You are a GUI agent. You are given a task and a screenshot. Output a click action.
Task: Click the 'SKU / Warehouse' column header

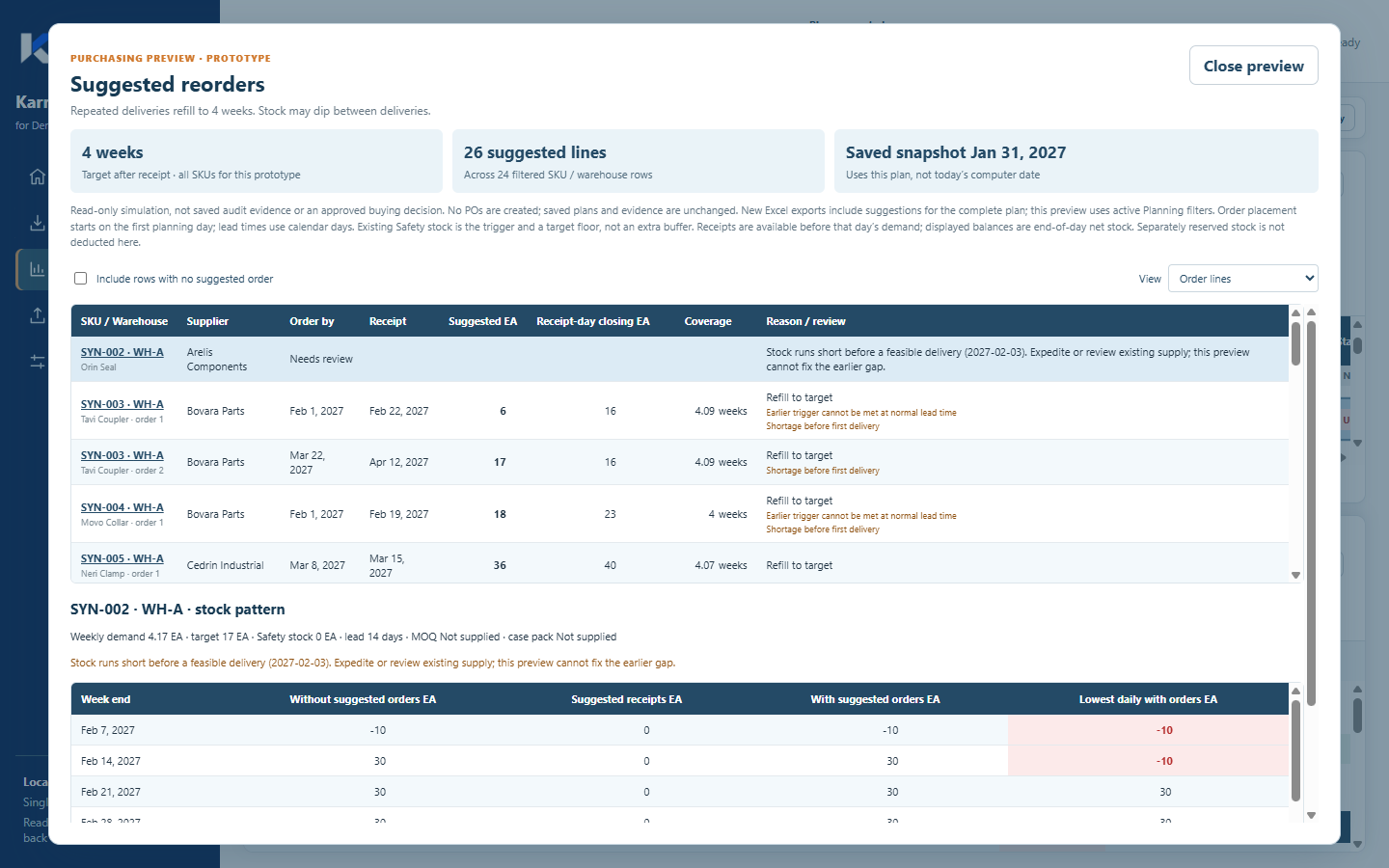[124, 321]
